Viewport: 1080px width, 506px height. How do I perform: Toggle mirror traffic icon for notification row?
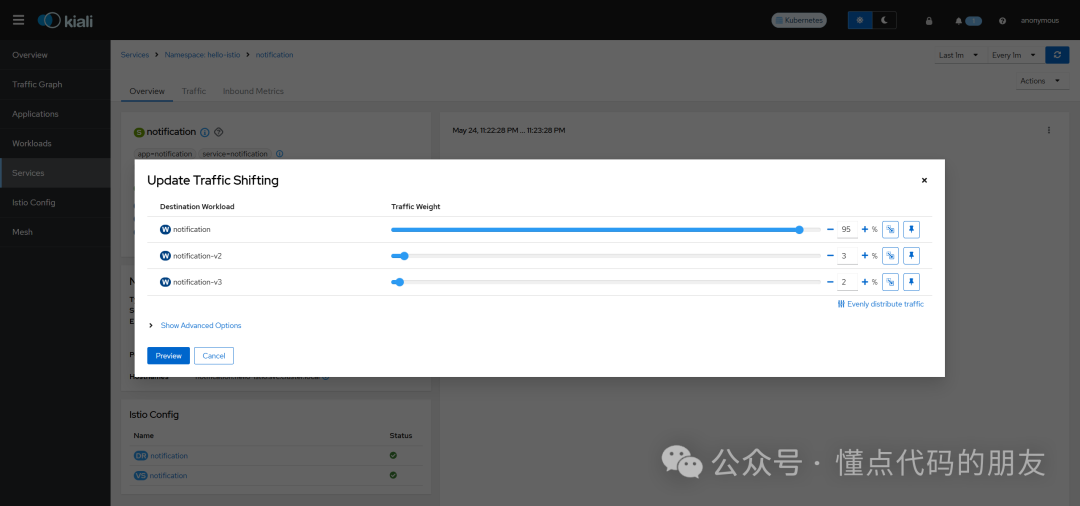point(890,229)
